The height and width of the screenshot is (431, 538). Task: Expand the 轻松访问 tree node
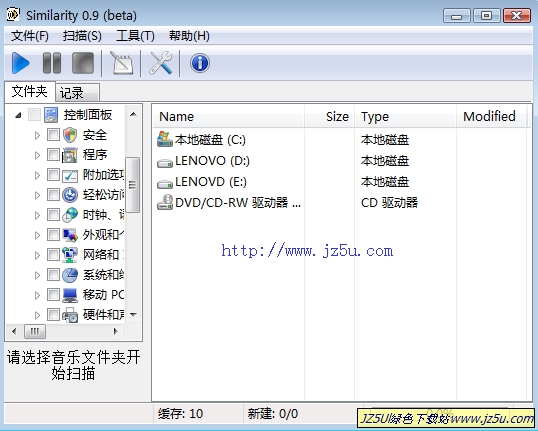[x=37, y=195]
